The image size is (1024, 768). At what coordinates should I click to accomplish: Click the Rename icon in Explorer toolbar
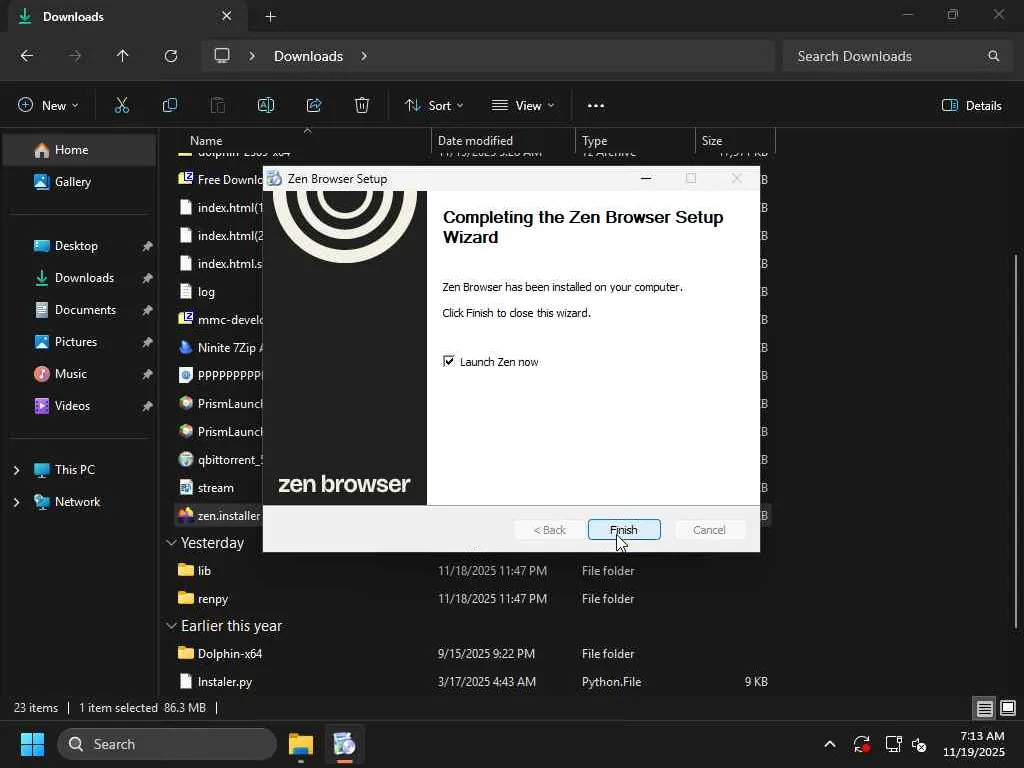[x=266, y=105]
